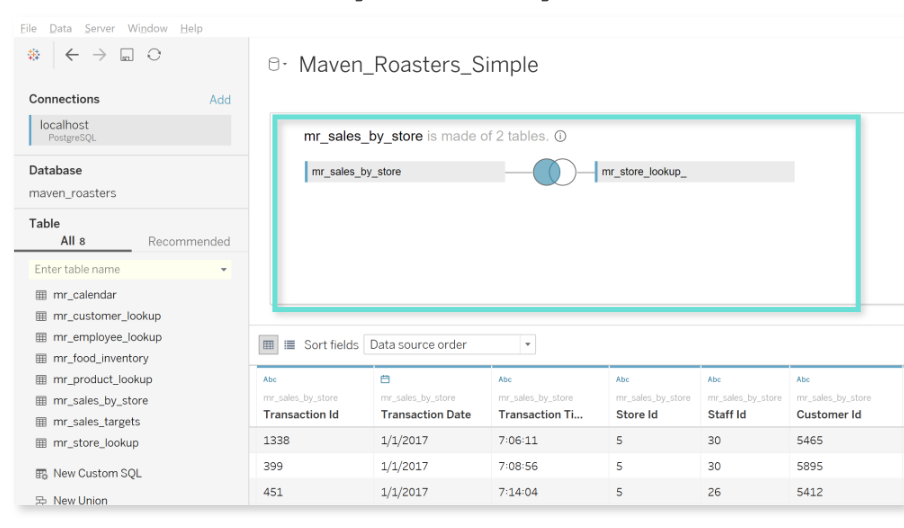The image size is (904, 528).
Task: Click the Transaction Id column header
Action: (x=301, y=414)
